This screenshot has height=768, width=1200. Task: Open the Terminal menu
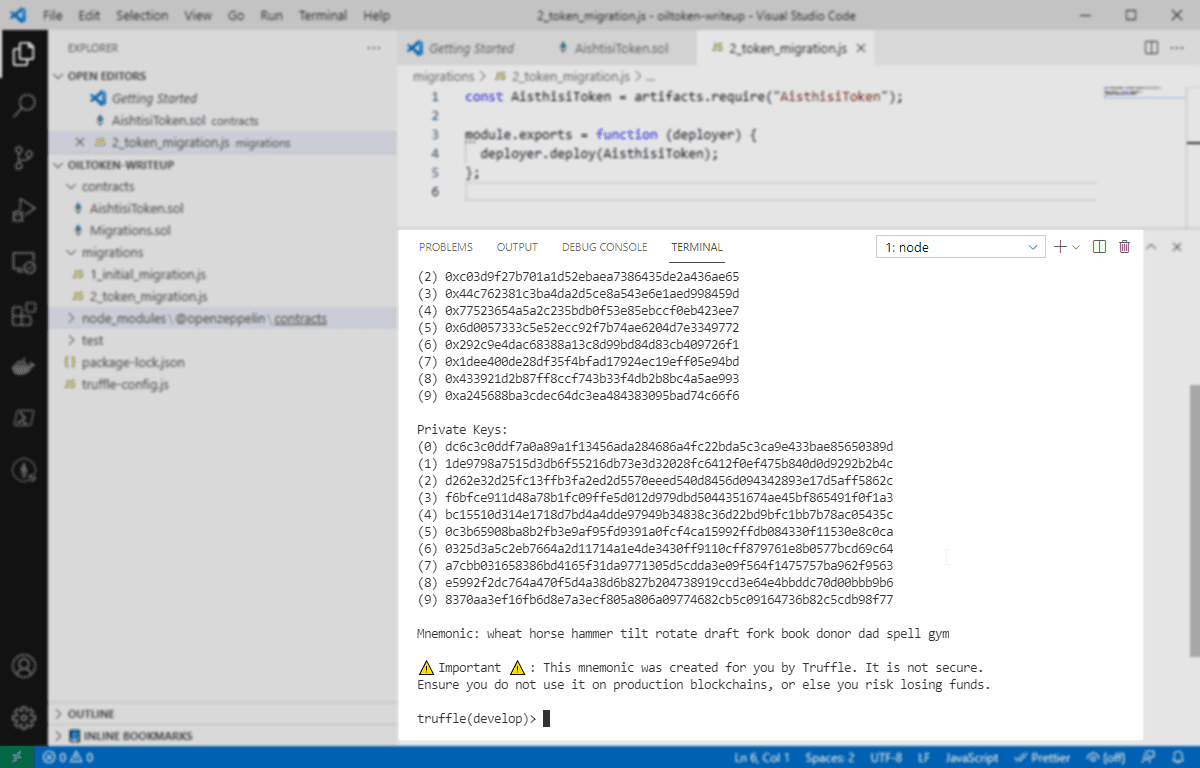323,16
